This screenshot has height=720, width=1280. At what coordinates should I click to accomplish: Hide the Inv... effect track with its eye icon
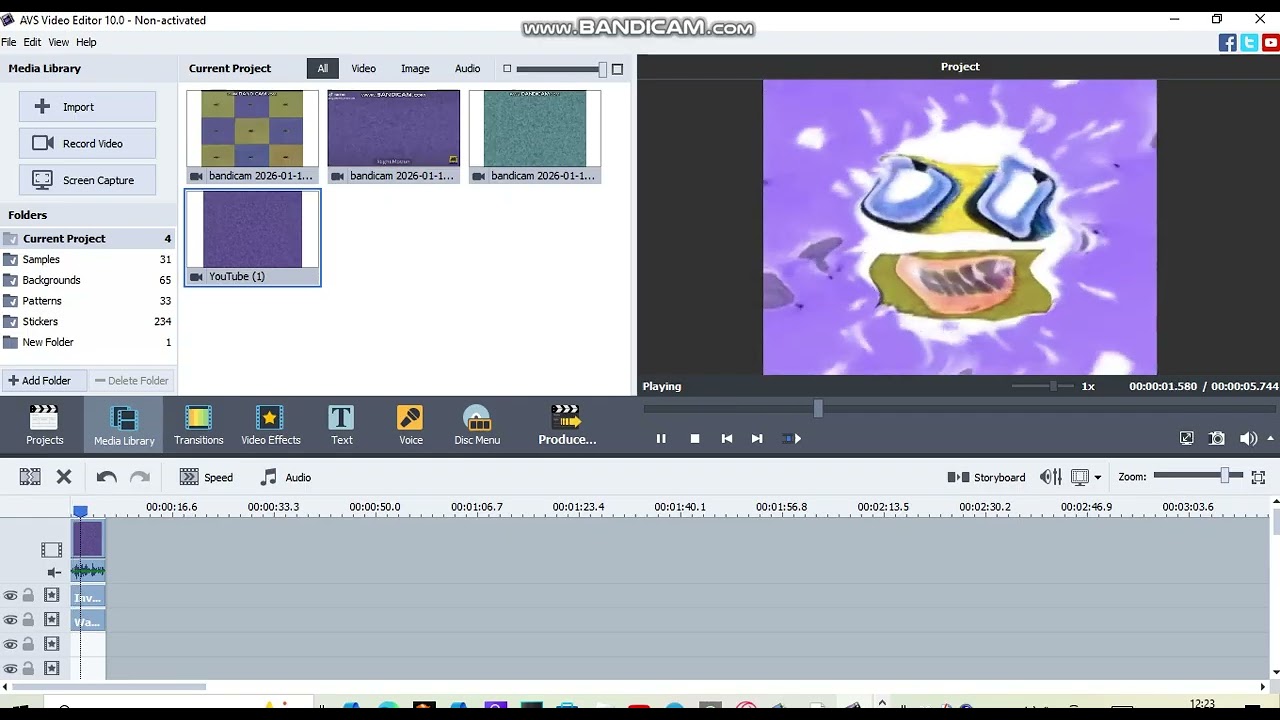10,596
